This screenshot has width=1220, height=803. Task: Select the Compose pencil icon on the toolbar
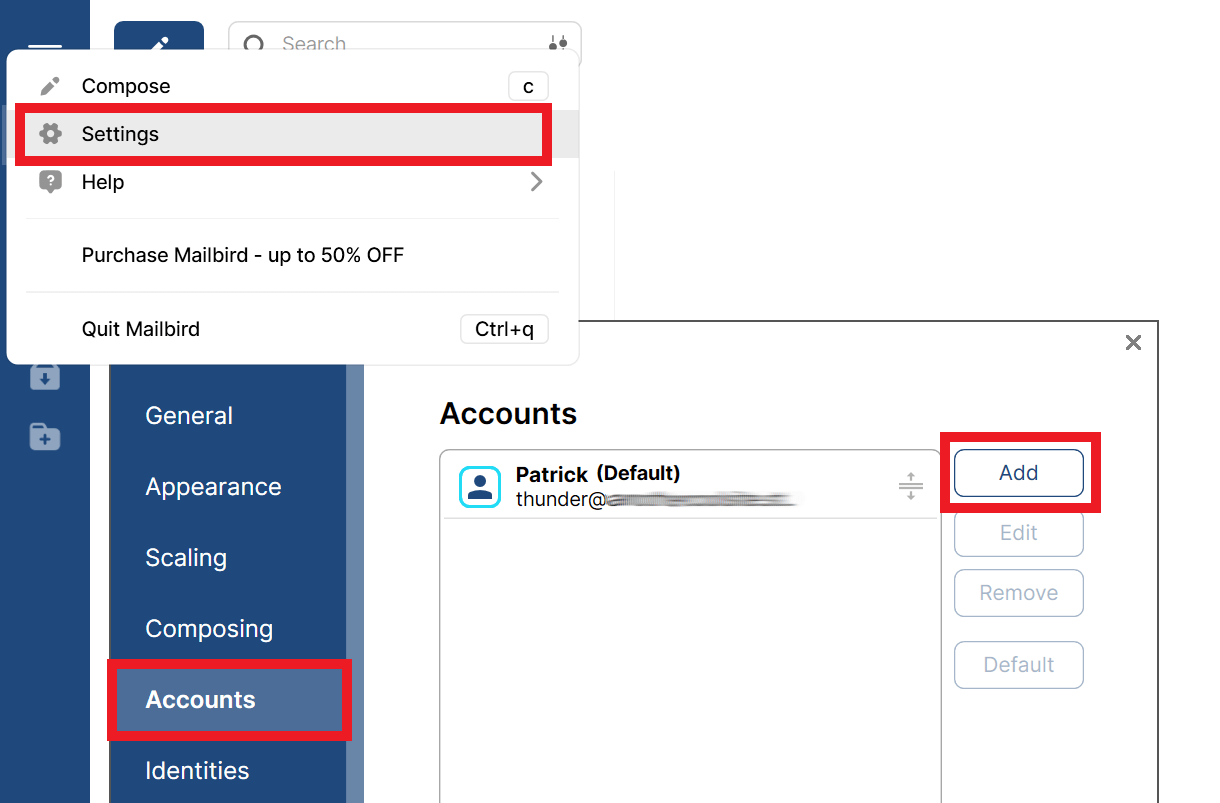click(159, 40)
